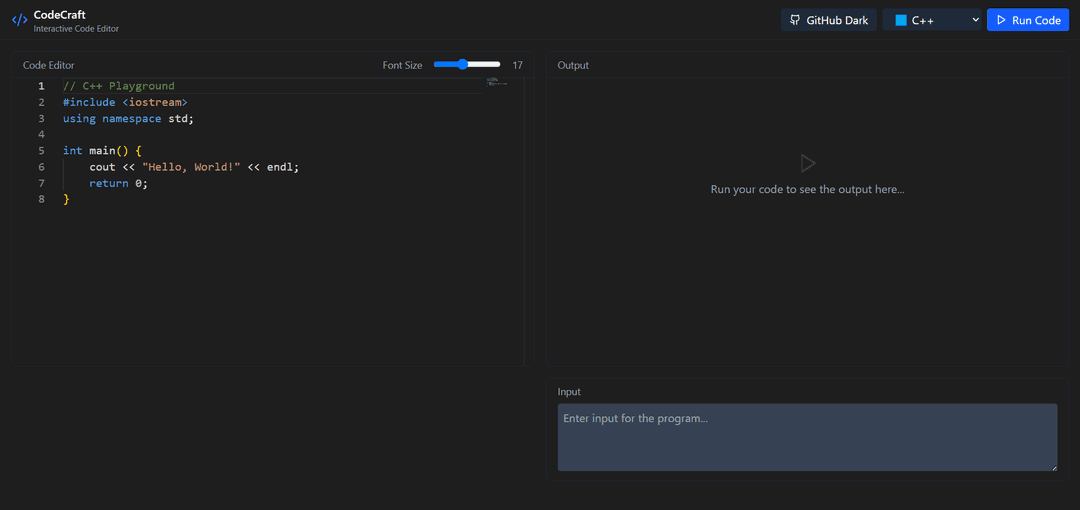Click line number 5 in the gutter
Image resolution: width=1080 pixels, height=510 pixels.
pos(41,151)
